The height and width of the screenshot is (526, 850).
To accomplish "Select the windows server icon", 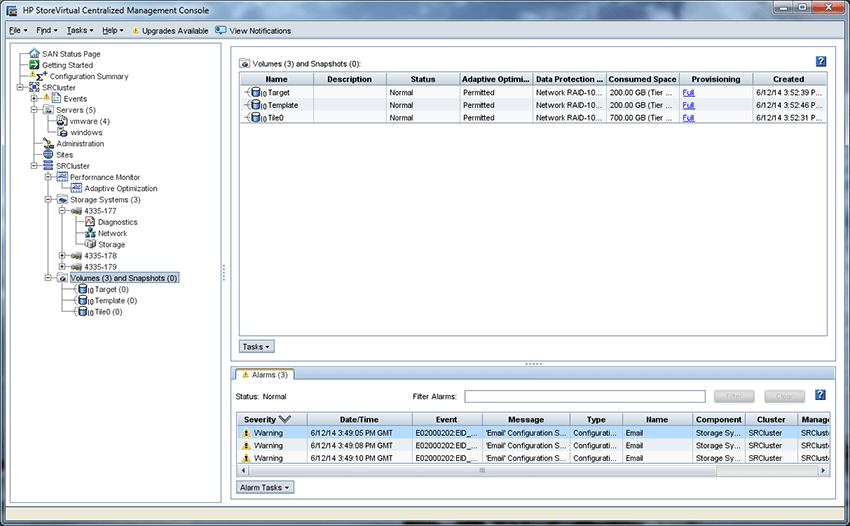I will click(62, 132).
